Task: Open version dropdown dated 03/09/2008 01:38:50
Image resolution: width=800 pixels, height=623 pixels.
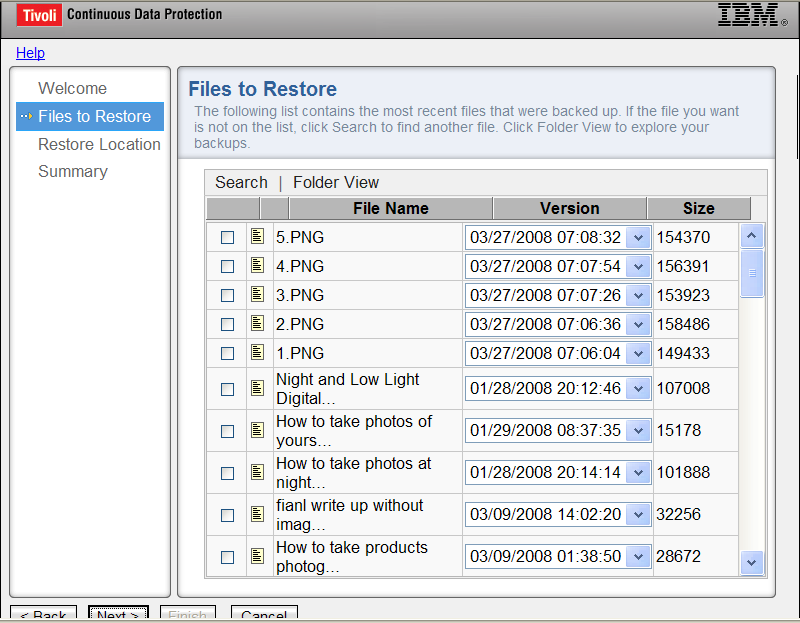Action: tap(638, 556)
